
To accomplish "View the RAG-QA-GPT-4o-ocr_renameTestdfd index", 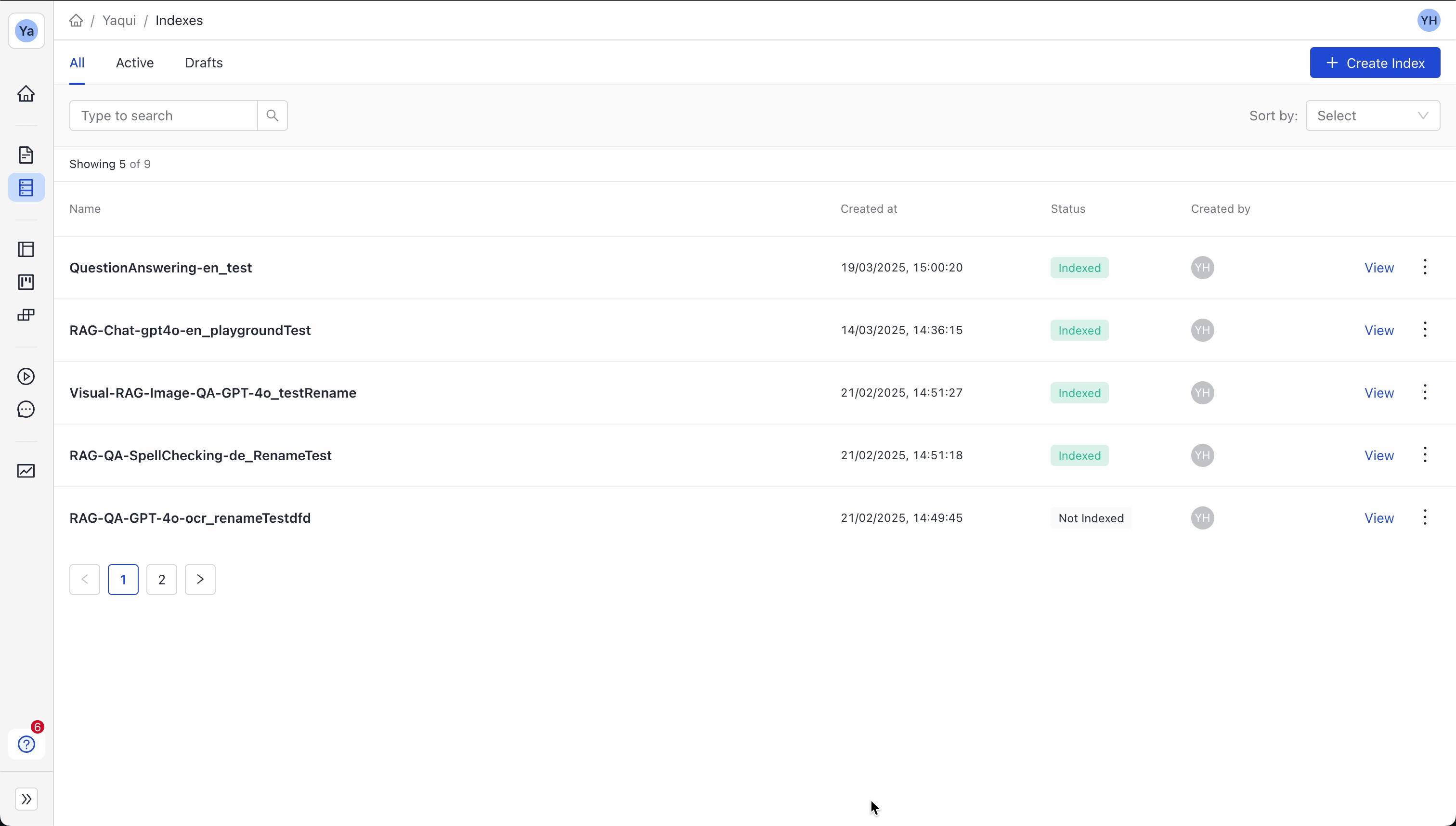I will pos(1379,518).
